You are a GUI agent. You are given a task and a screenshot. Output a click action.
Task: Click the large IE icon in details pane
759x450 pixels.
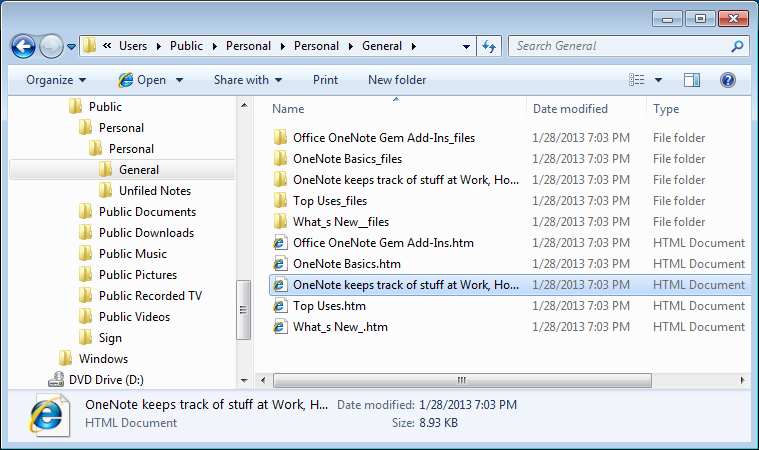click(48, 415)
